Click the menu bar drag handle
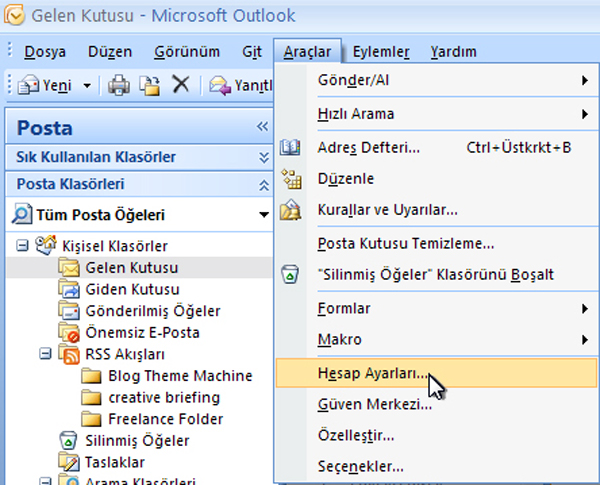 [x=10, y=50]
